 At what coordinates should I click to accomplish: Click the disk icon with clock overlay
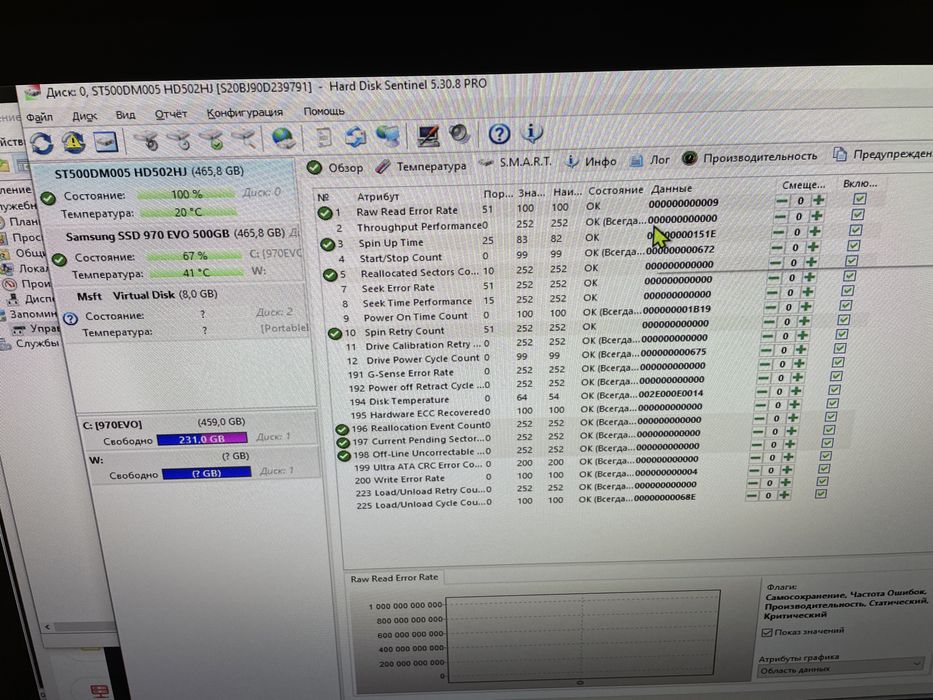click(x=179, y=140)
